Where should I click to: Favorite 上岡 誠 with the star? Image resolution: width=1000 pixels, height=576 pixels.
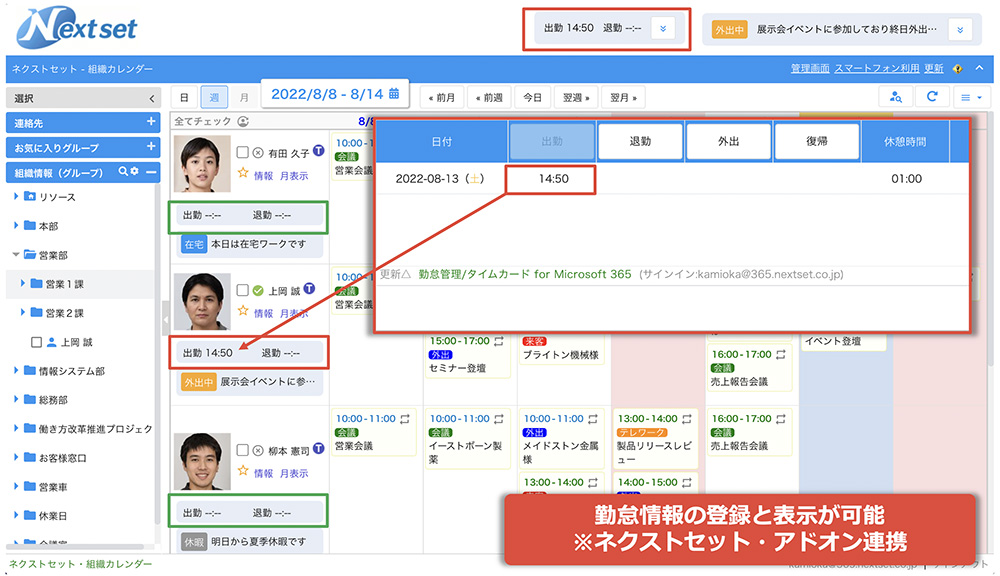pos(243,311)
